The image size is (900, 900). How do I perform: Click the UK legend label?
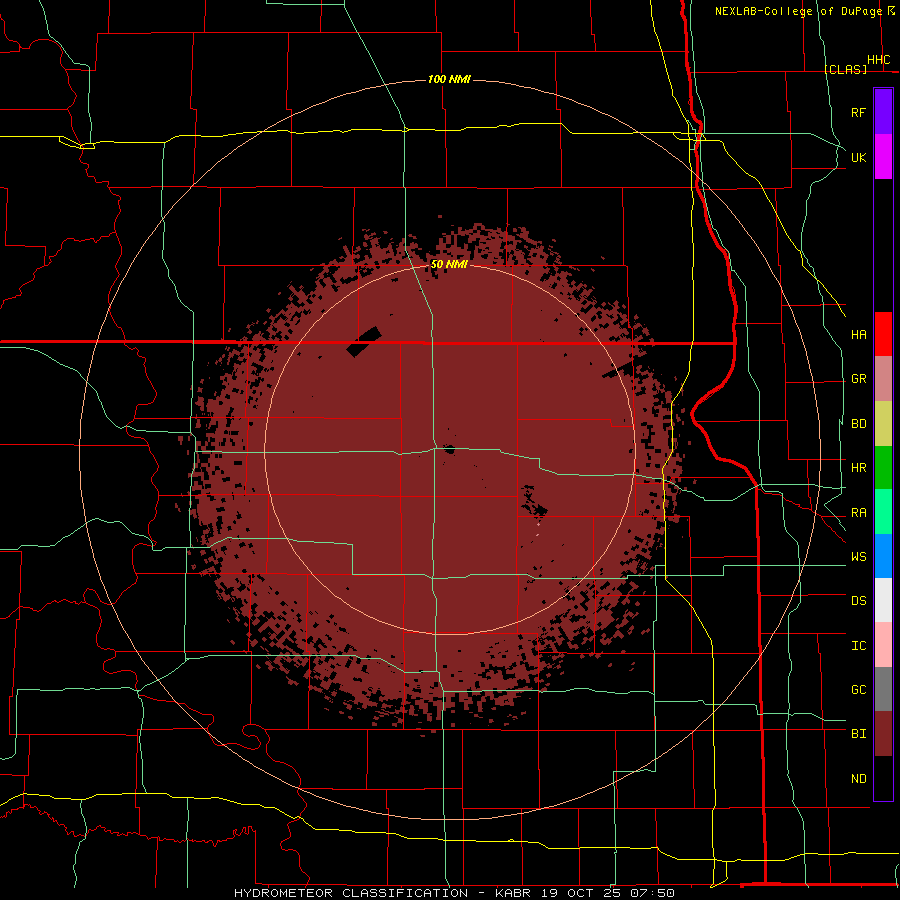click(858, 157)
